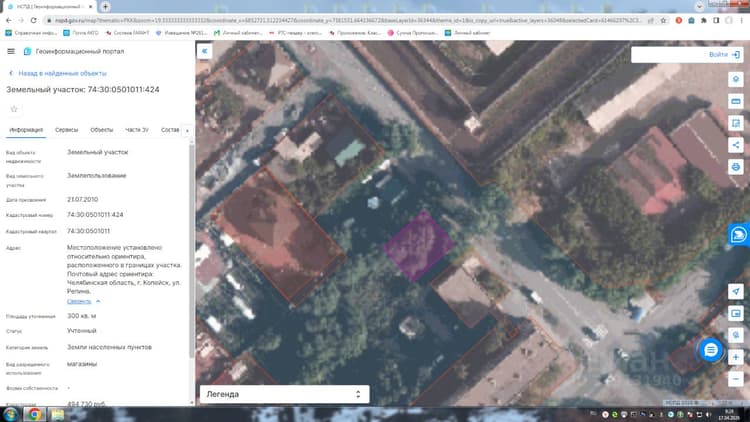
Task: Click the map search field
Action: [668, 55]
